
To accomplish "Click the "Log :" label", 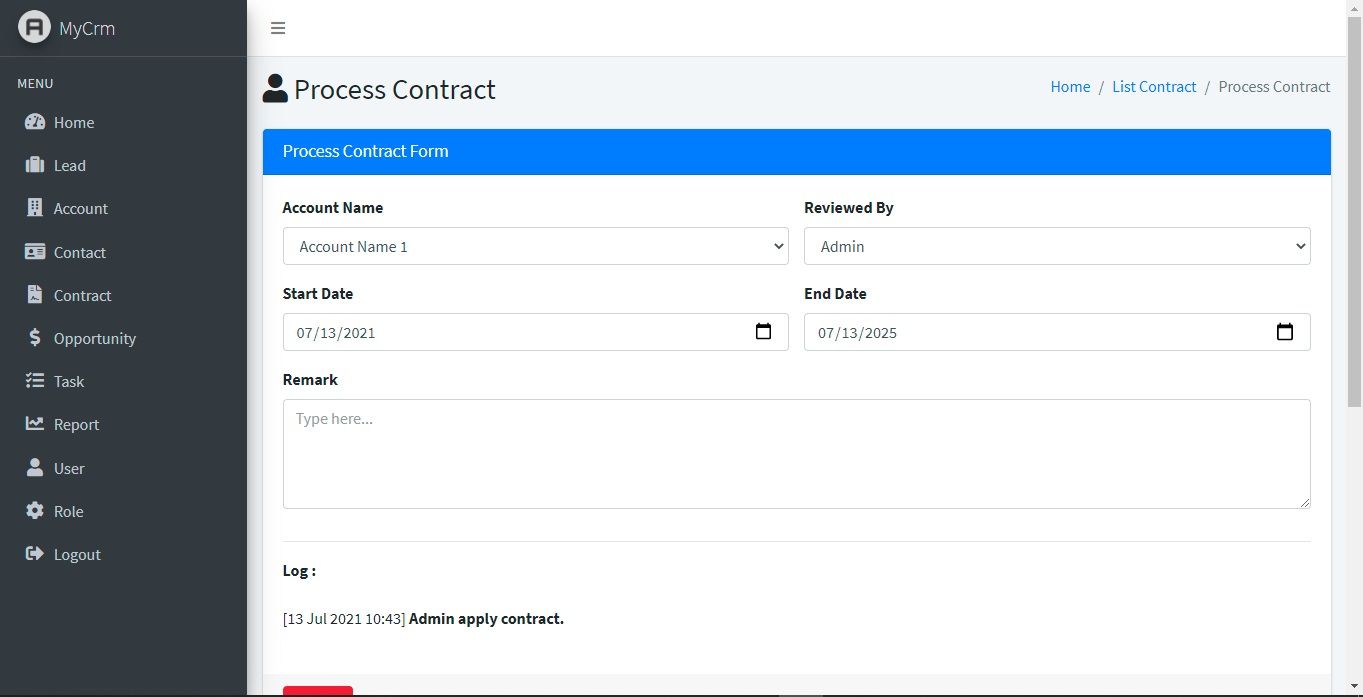I will tap(299, 571).
